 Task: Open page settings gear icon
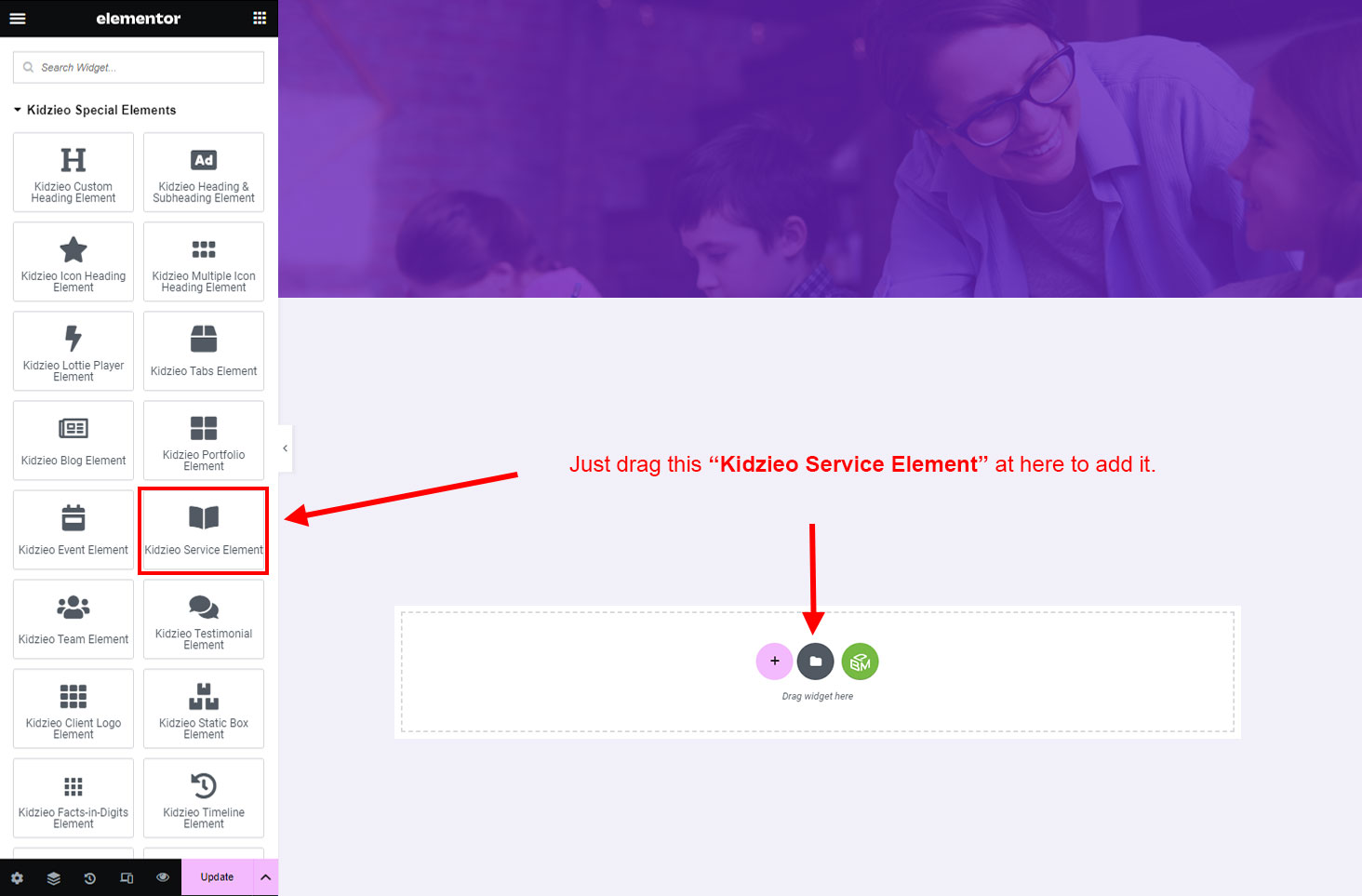pos(17,877)
